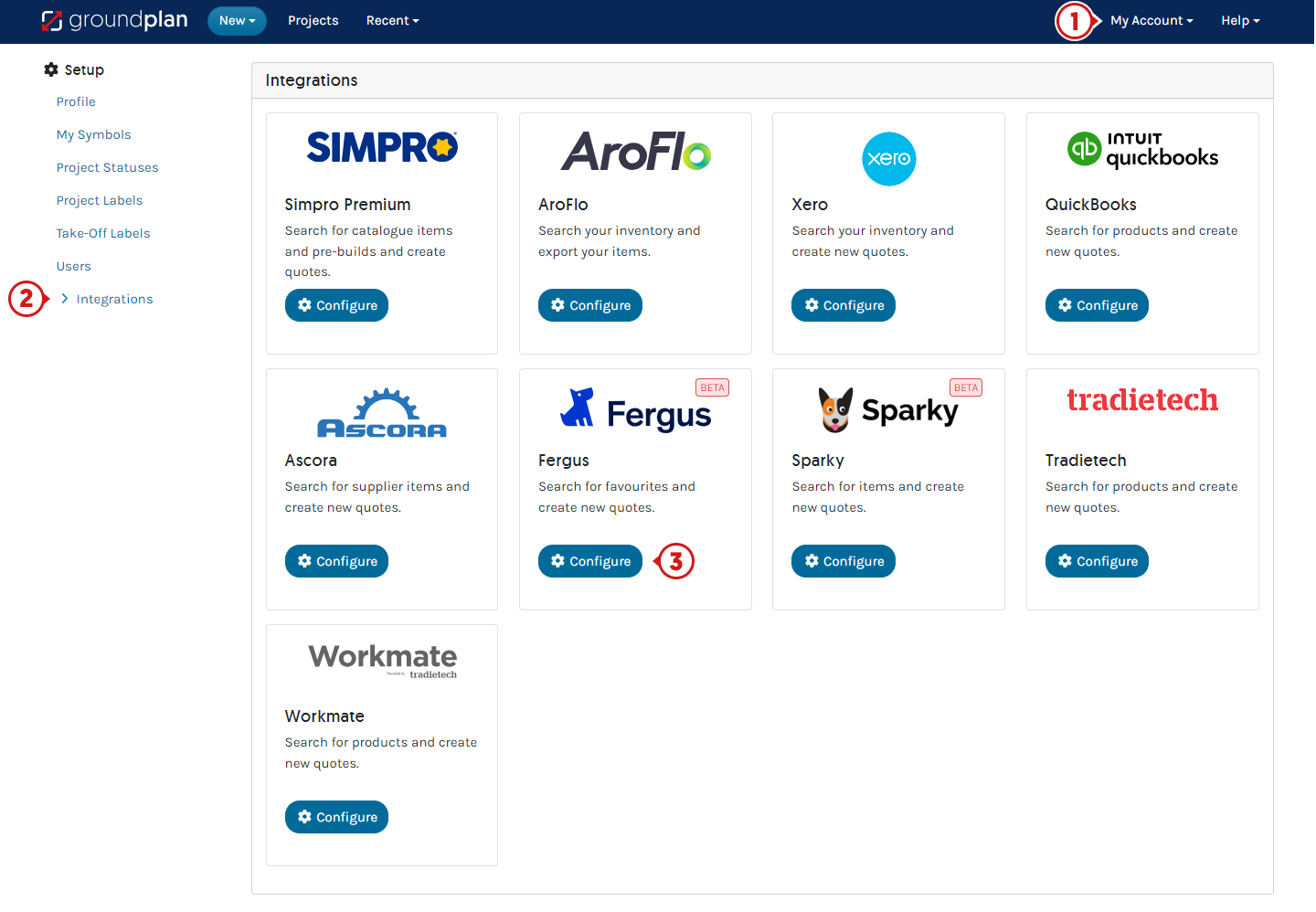1316x912 pixels.
Task: Click the Ascora logo
Action: [382, 413]
